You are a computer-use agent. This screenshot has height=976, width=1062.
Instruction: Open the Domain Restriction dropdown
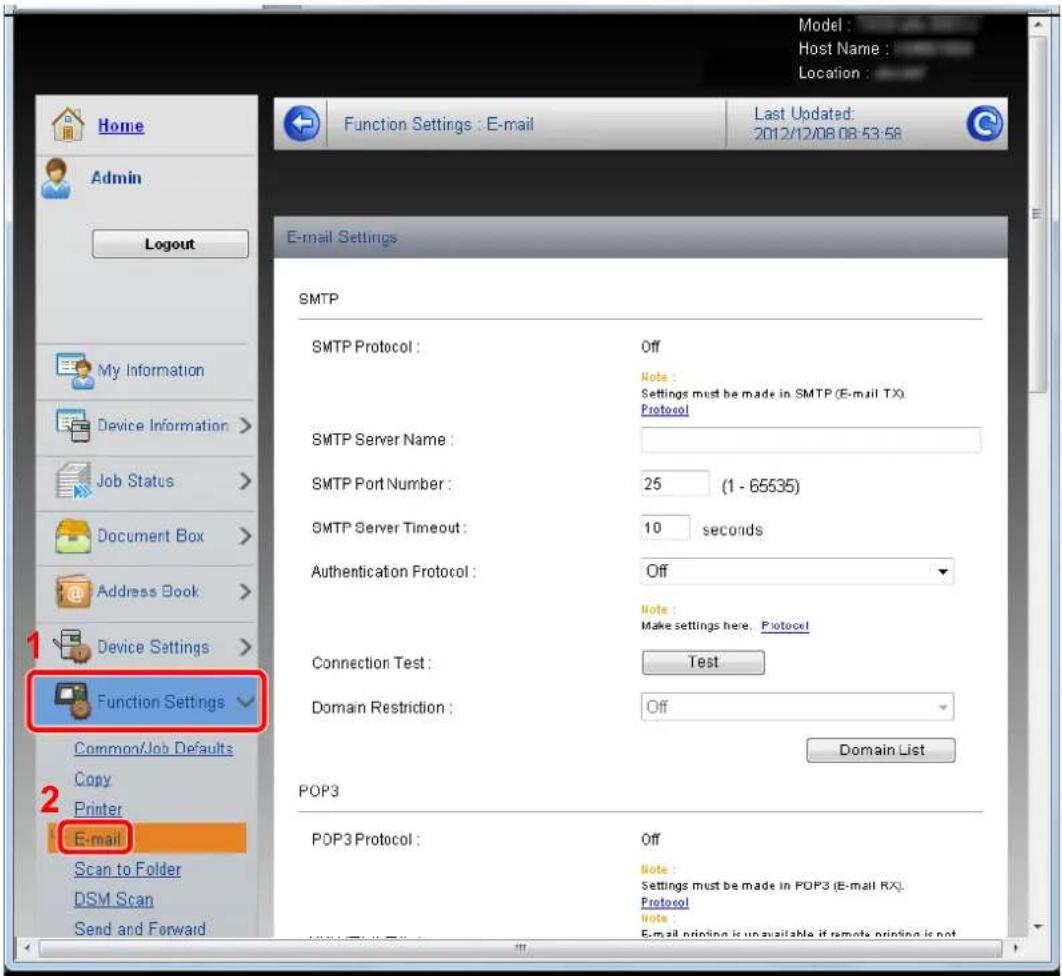(797, 707)
